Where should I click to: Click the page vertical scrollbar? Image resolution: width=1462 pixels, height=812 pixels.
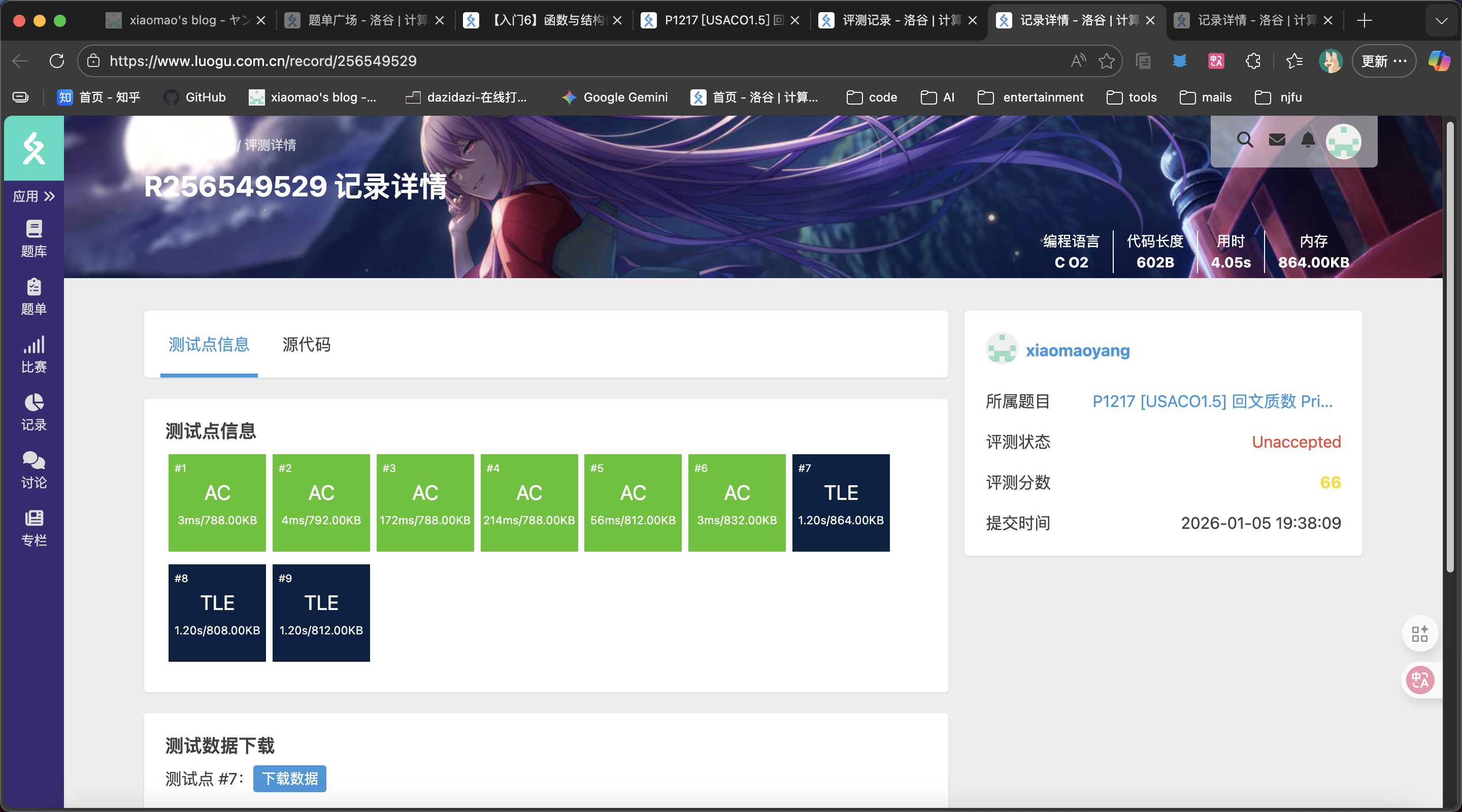click(1450, 346)
